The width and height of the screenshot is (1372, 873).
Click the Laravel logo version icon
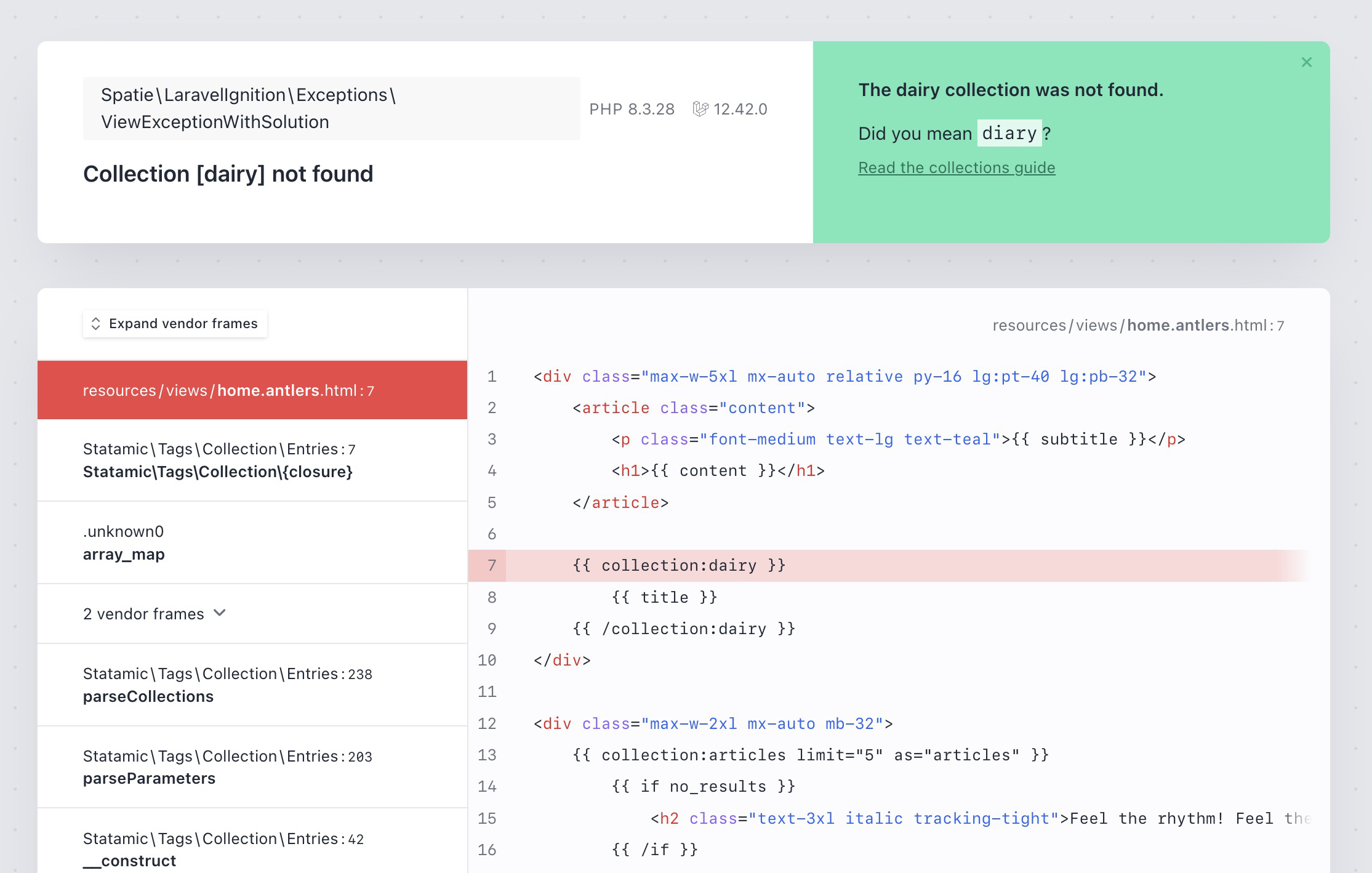(700, 109)
